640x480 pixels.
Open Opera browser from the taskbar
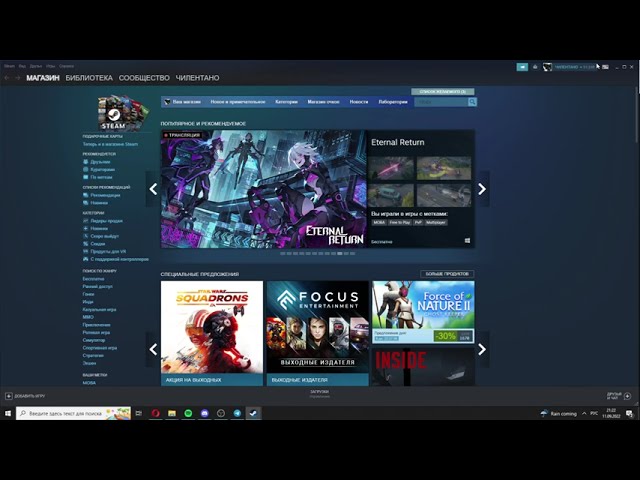pyautogui.click(x=156, y=413)
